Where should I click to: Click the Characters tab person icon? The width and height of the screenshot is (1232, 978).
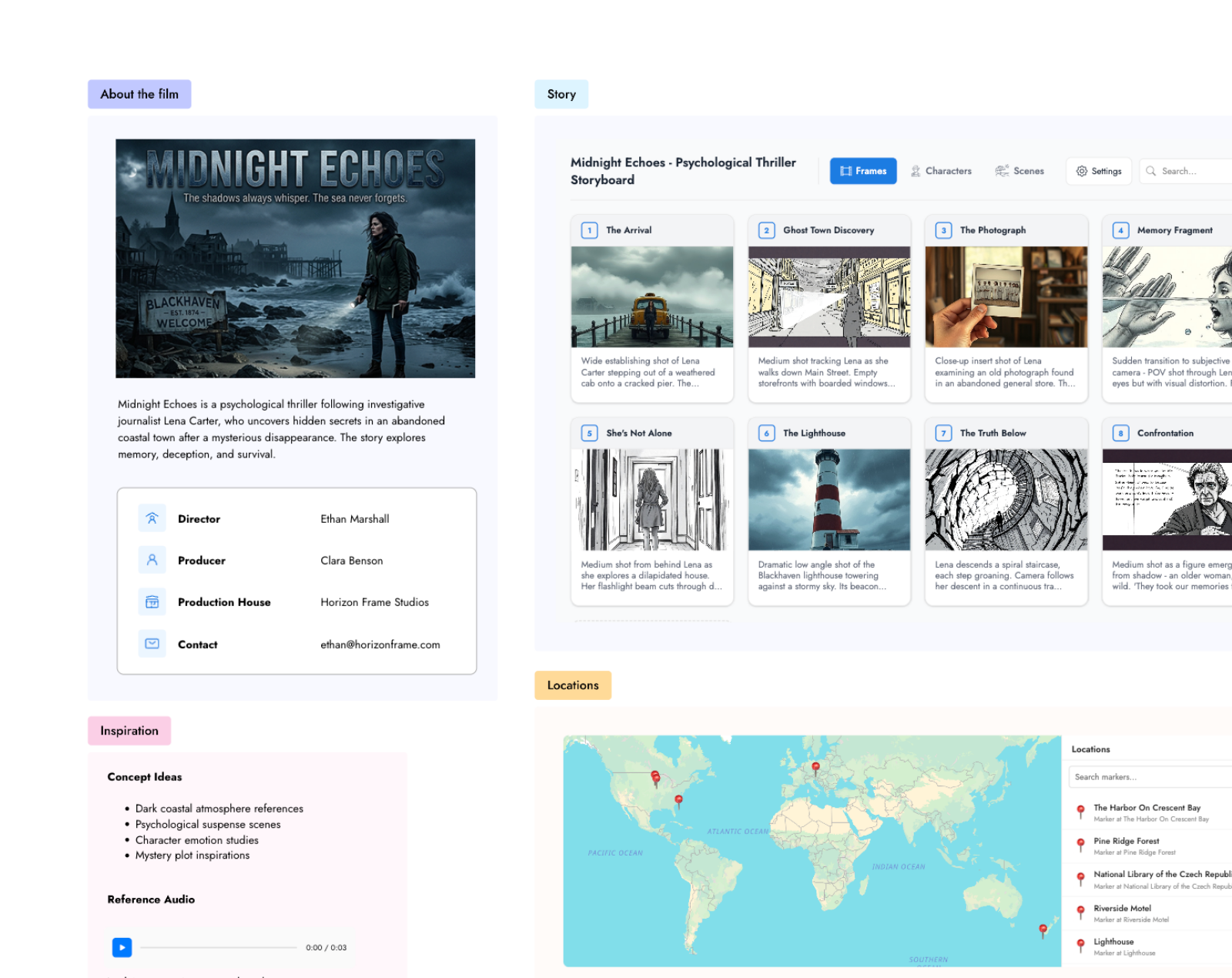pos(916,171)
